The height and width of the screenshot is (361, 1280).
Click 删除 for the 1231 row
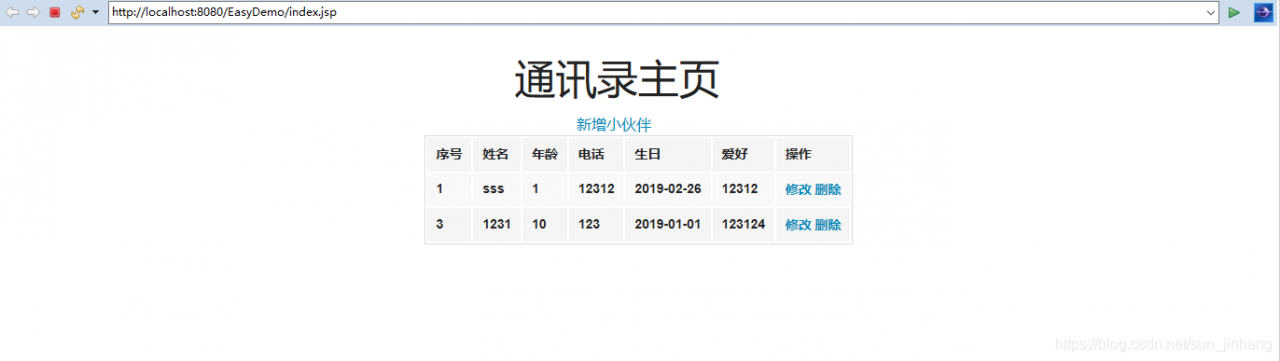click(x=828, y=224)
